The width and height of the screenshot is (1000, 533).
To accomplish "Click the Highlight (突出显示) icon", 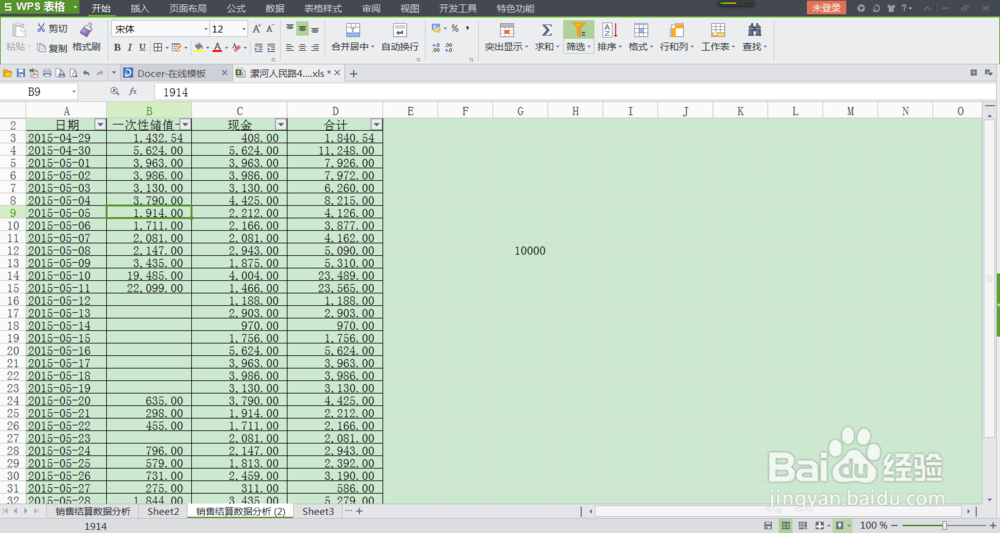I will [x=506, y=30].
